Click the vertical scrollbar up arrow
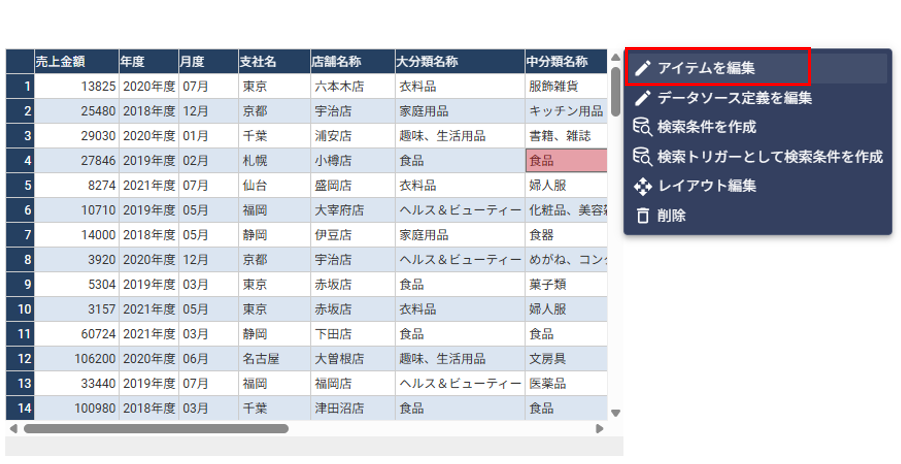The image size is (901, 464). tap(615, 58)
